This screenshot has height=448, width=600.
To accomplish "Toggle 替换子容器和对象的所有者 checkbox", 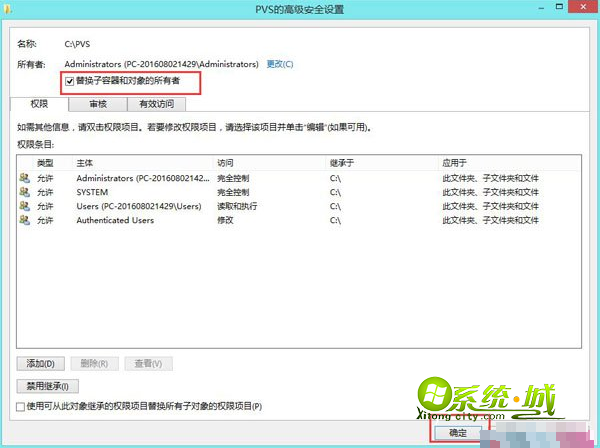I will point(70,81).
